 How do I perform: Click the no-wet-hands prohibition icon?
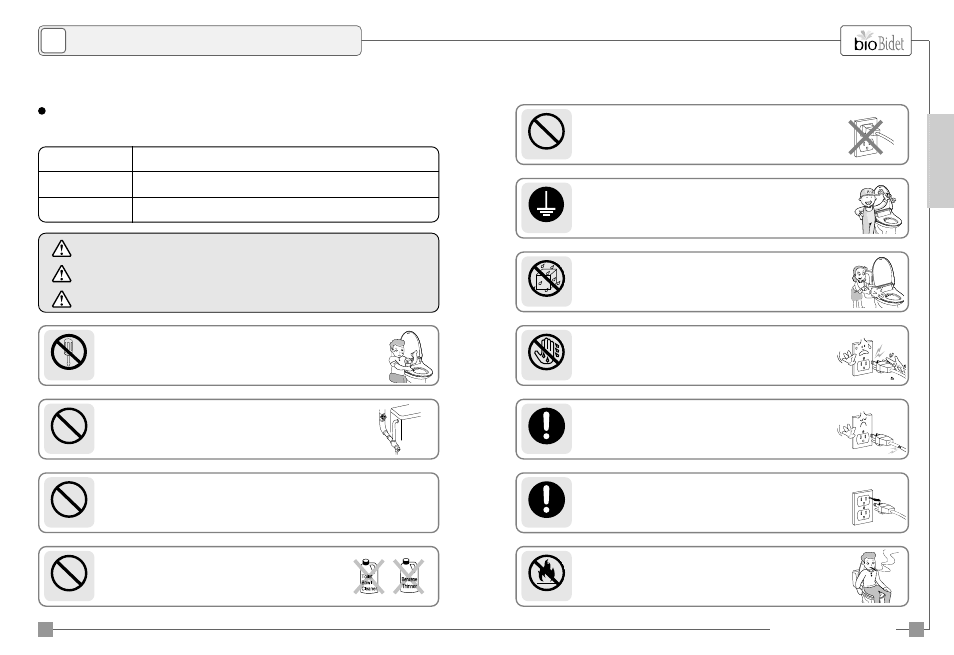tap(546, 352)
